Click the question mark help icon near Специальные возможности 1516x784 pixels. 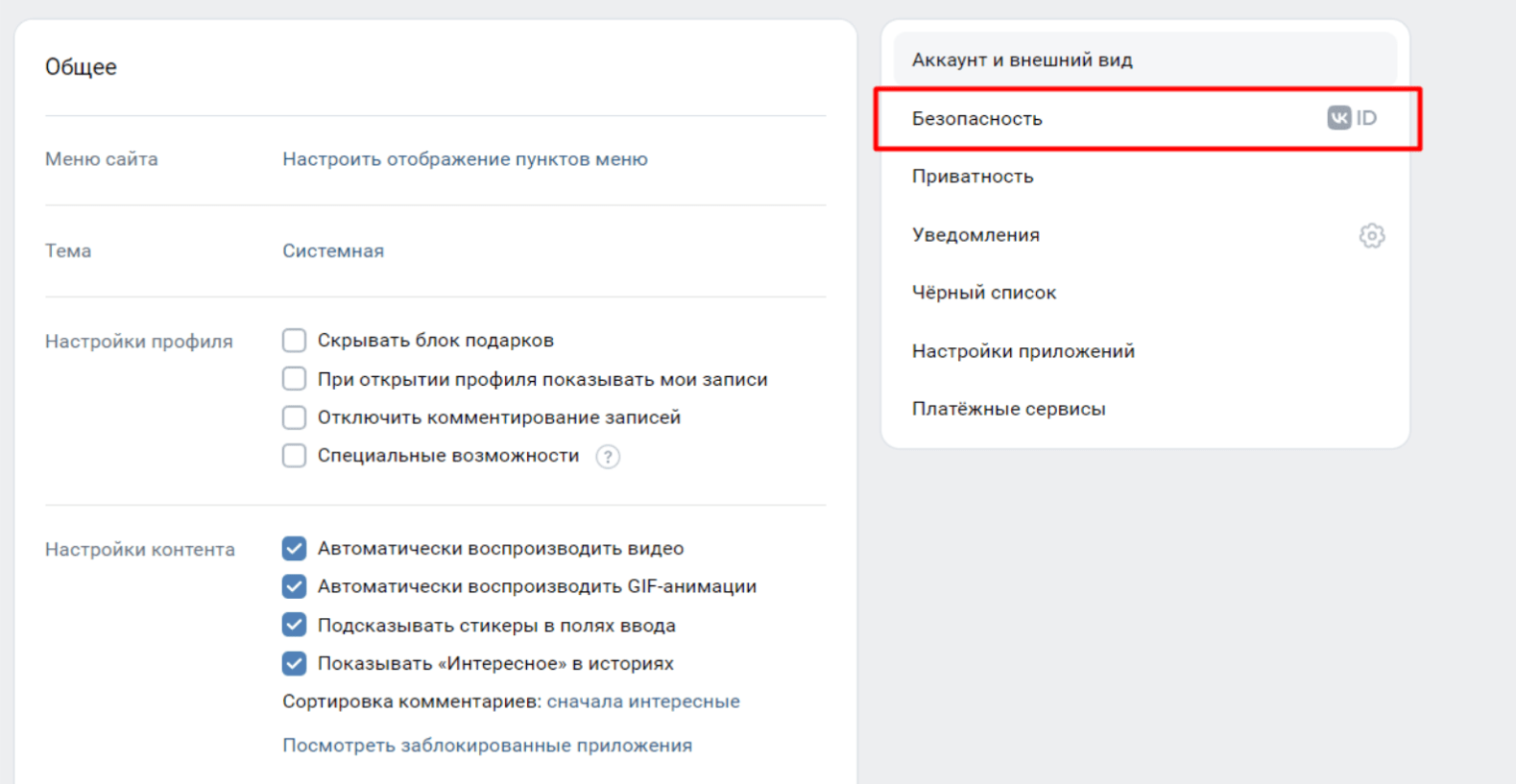[x=608, y=457]
